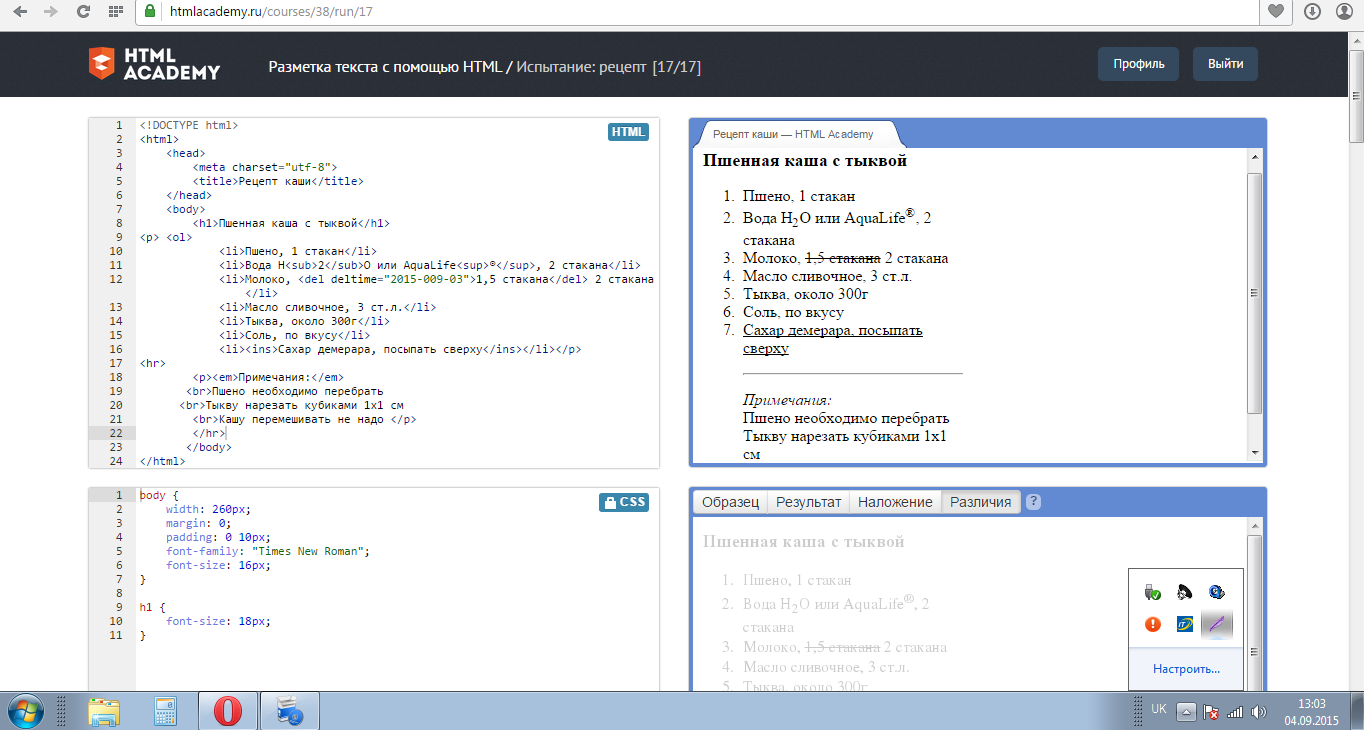Open the Windows Start button
The width and height of the screenshot is (1364, 730).
pyautogui.click(x=25, y=711)
